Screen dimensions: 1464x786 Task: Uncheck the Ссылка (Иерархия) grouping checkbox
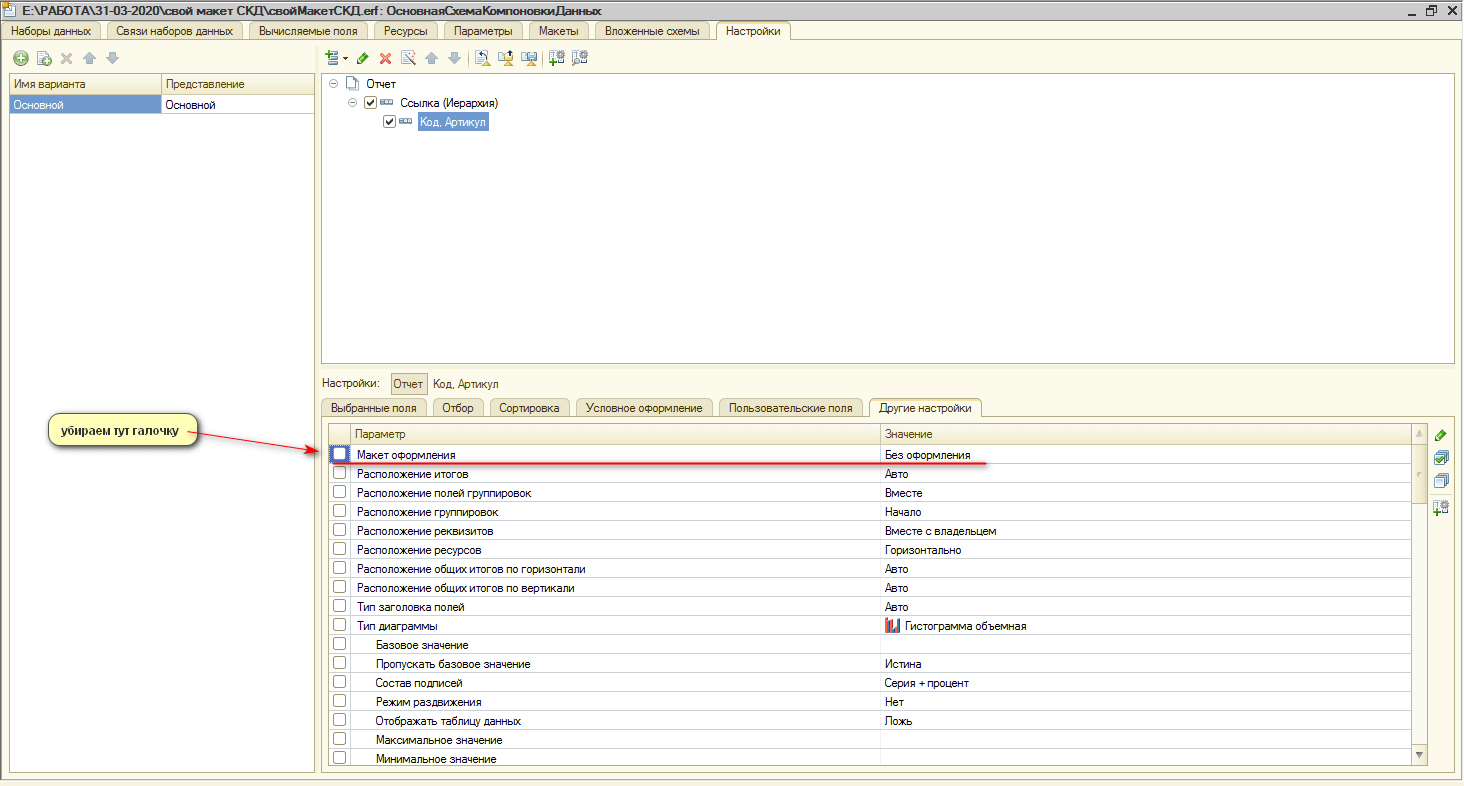[371, 103]
